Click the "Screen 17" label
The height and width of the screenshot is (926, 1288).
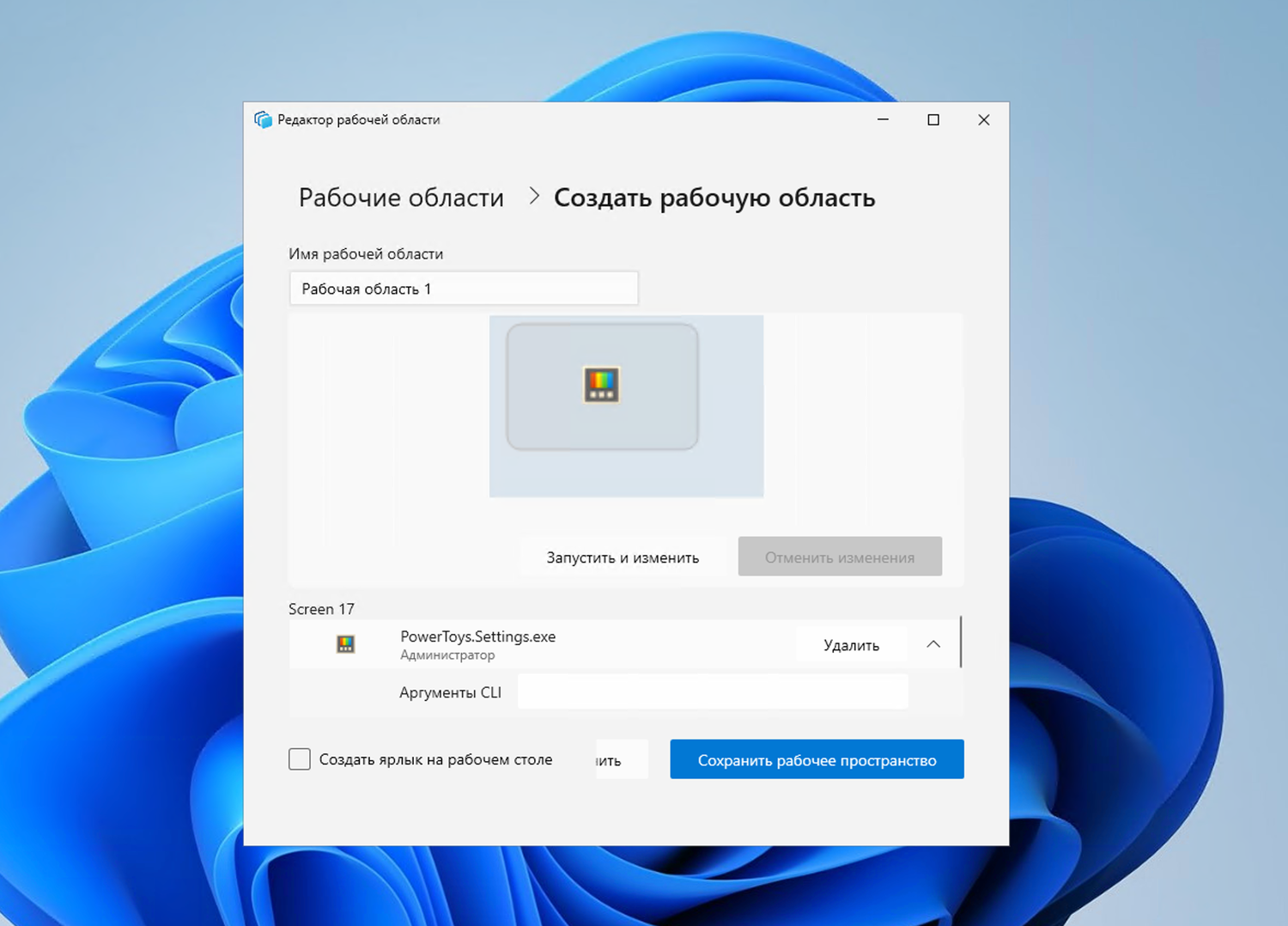321,609
